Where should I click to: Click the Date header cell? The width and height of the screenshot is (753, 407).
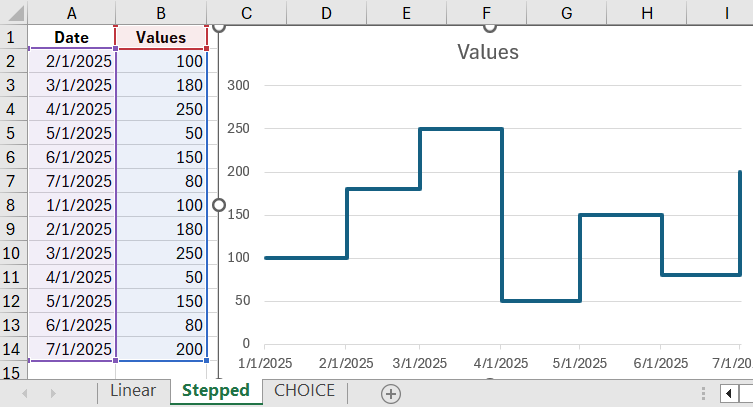click(72, 37)
